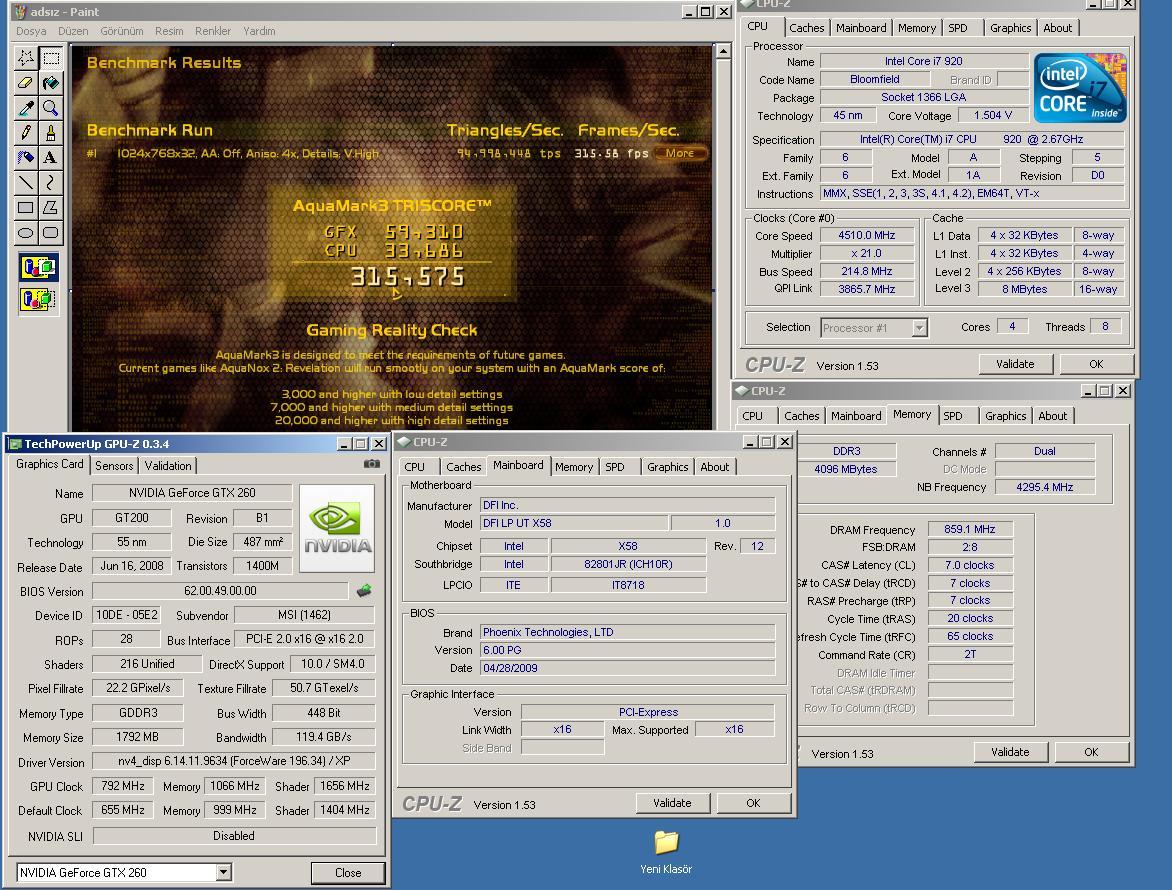Choose the Fill With Color bucket tool
1172x890 pixels.
click(x=51, y=83)
